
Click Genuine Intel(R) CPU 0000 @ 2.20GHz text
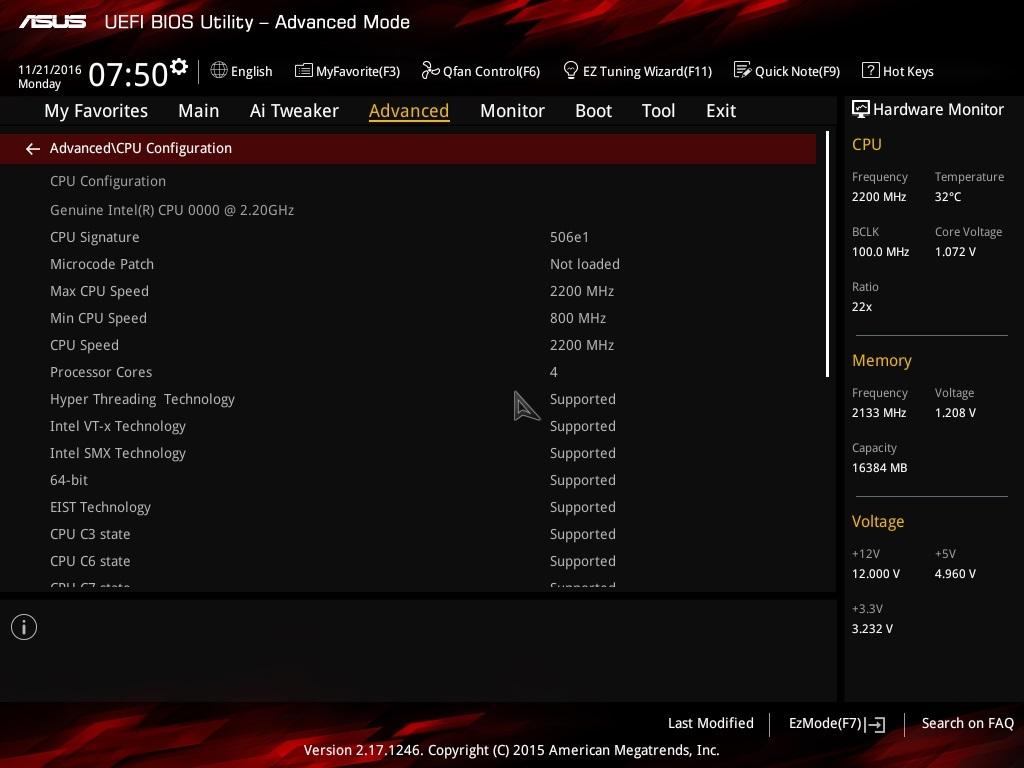[172, 210]
